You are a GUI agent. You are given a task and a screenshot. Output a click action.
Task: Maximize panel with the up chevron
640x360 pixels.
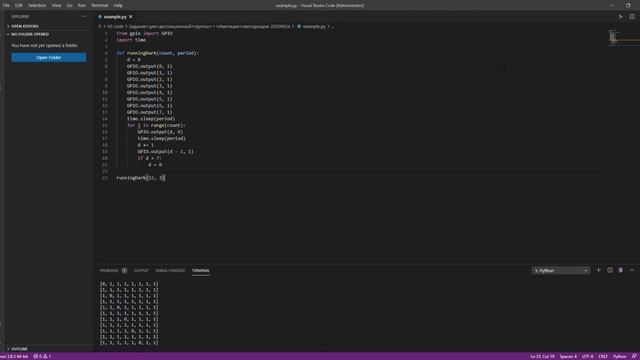(x=632, y=270)
